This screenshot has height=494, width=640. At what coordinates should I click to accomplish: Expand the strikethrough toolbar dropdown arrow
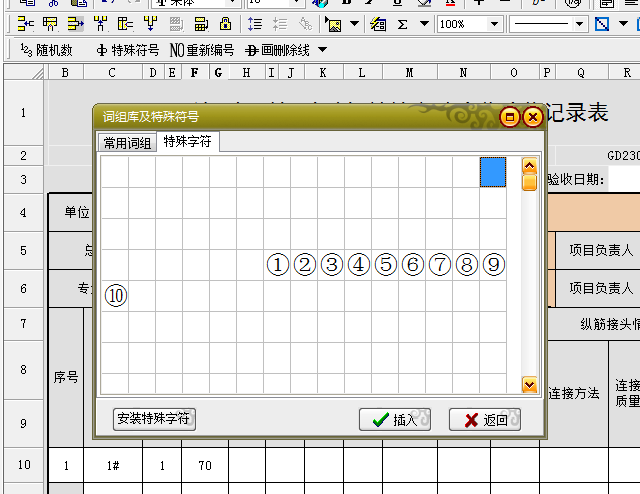(x=321, y=50)
